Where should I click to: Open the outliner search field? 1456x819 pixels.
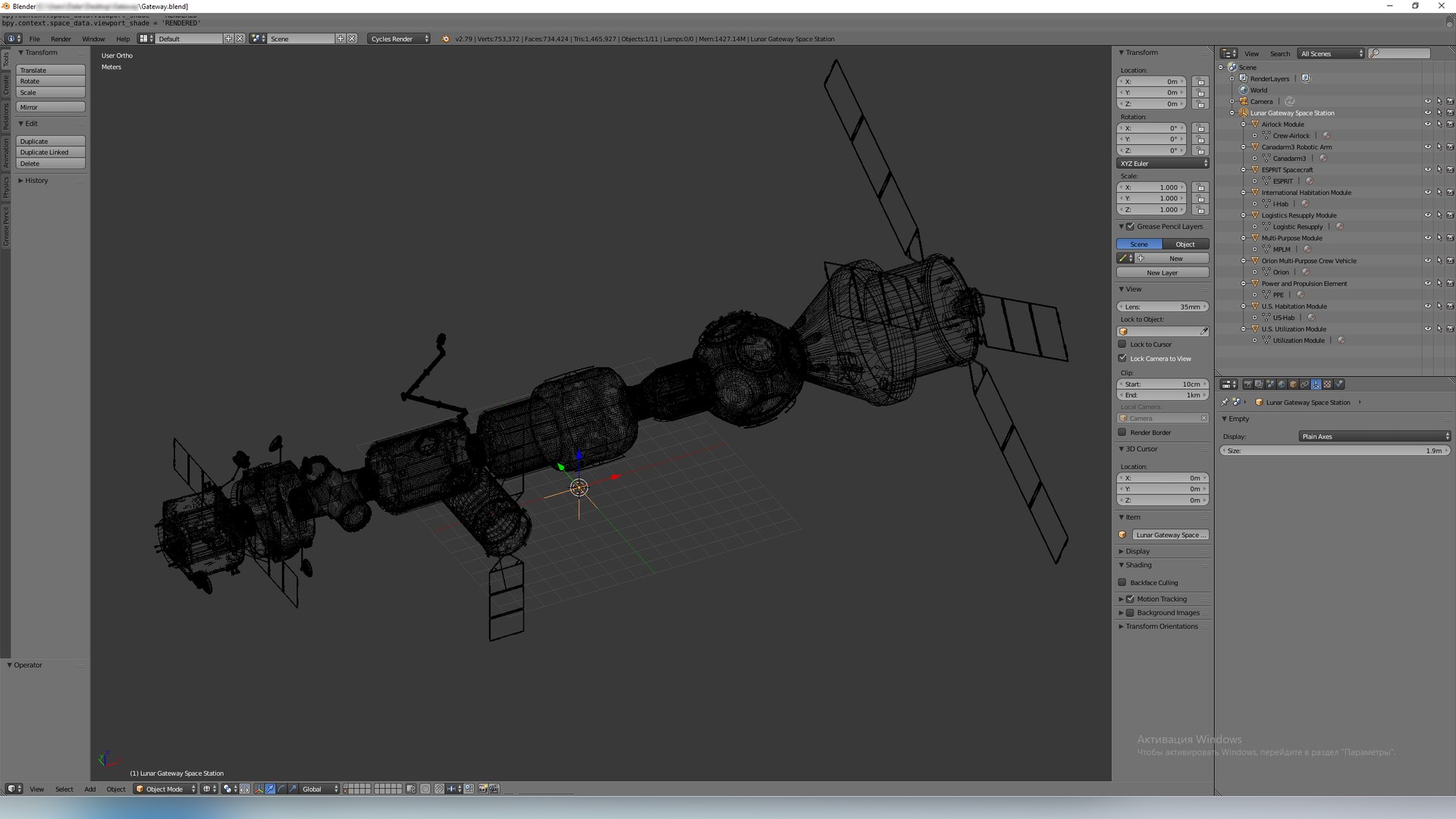(1400, 53)
